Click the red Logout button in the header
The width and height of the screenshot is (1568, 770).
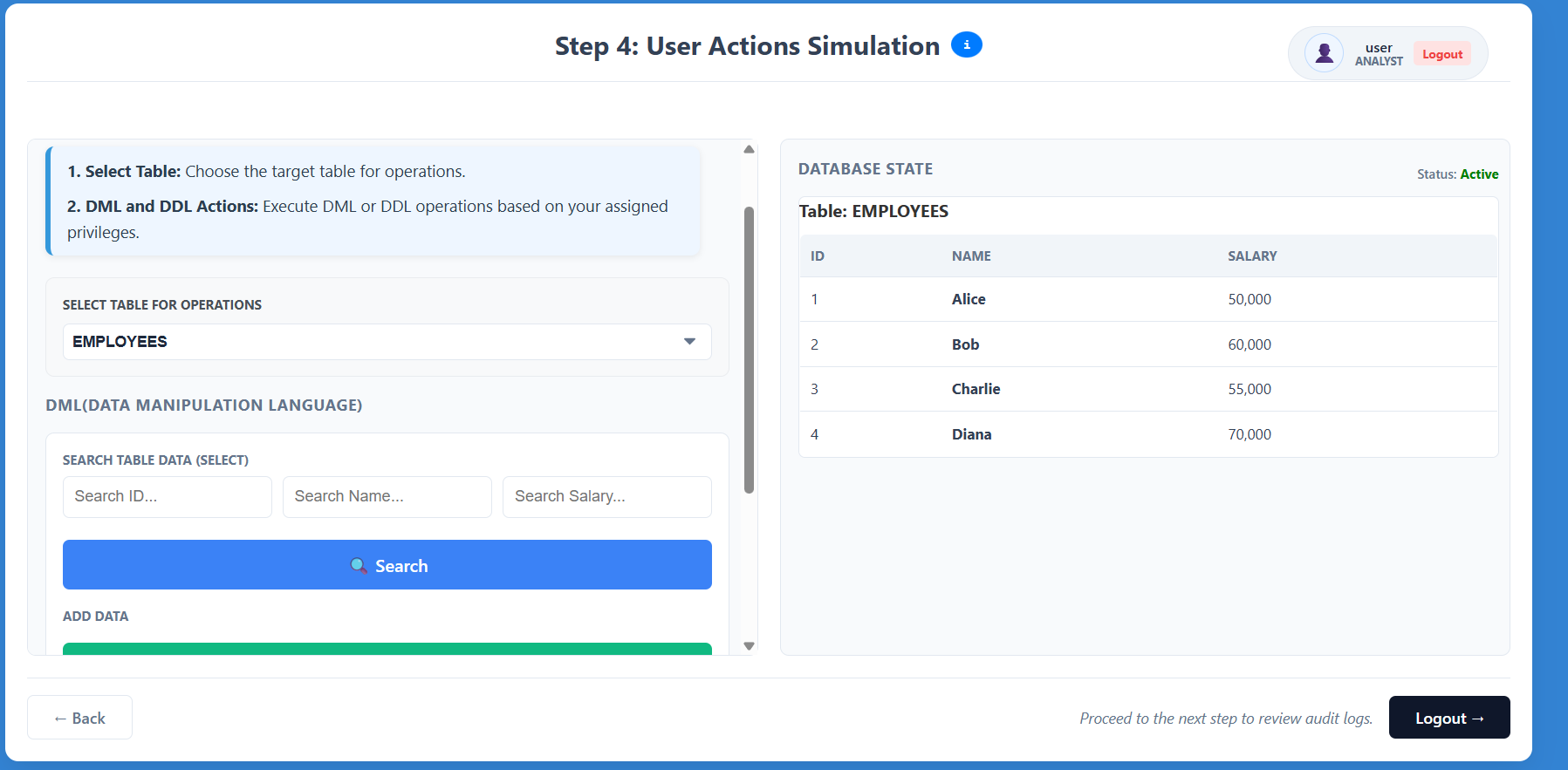1441,54
